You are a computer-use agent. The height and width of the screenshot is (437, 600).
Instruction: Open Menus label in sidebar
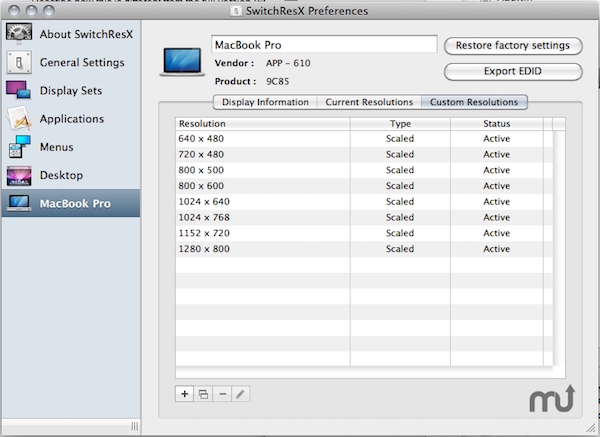pos(56,147)
